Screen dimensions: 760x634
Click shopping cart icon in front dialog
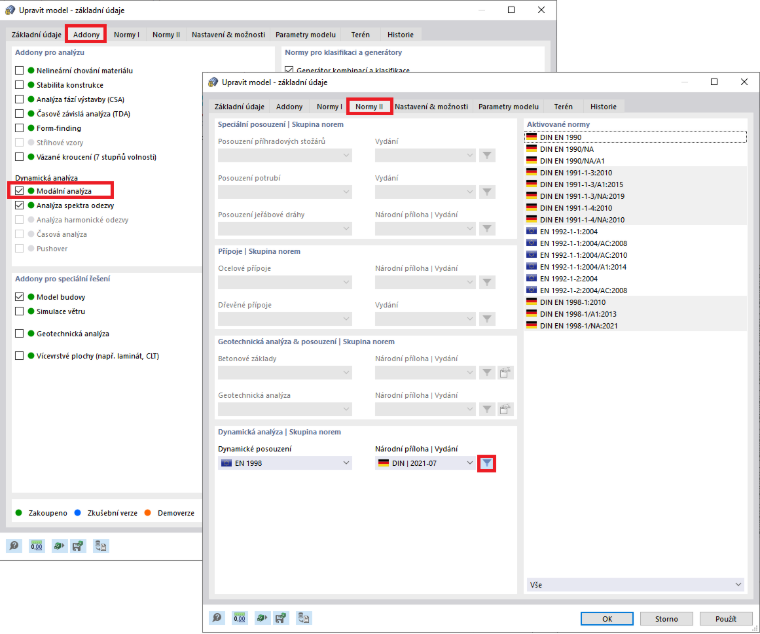coord(281,618)
